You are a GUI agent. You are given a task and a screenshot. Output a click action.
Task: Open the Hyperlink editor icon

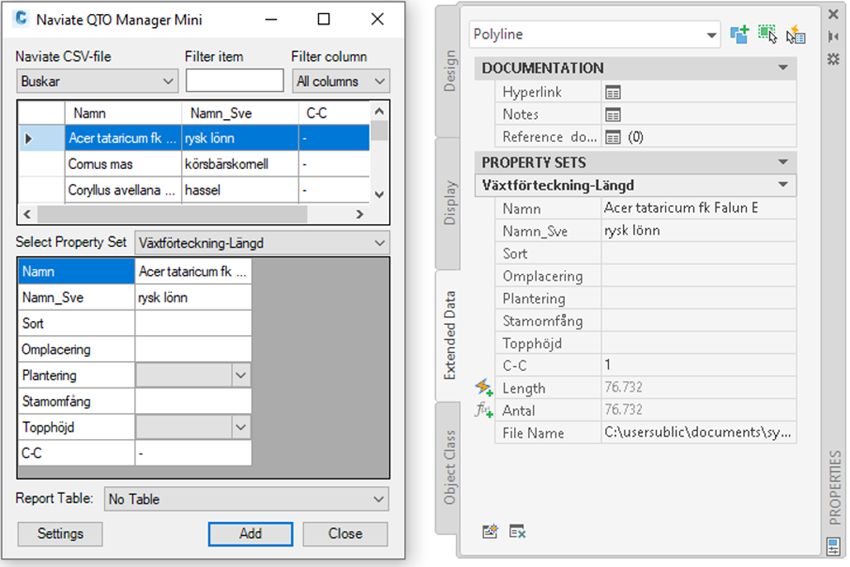coord(613,93)
